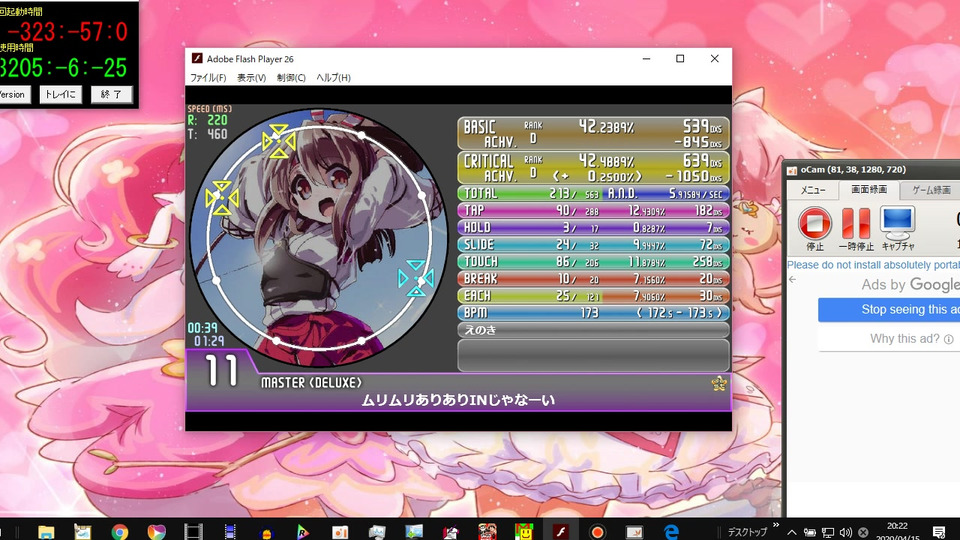Click the TOUCH stats row
This screenshot has width=960, height=540.
point(593,262)
